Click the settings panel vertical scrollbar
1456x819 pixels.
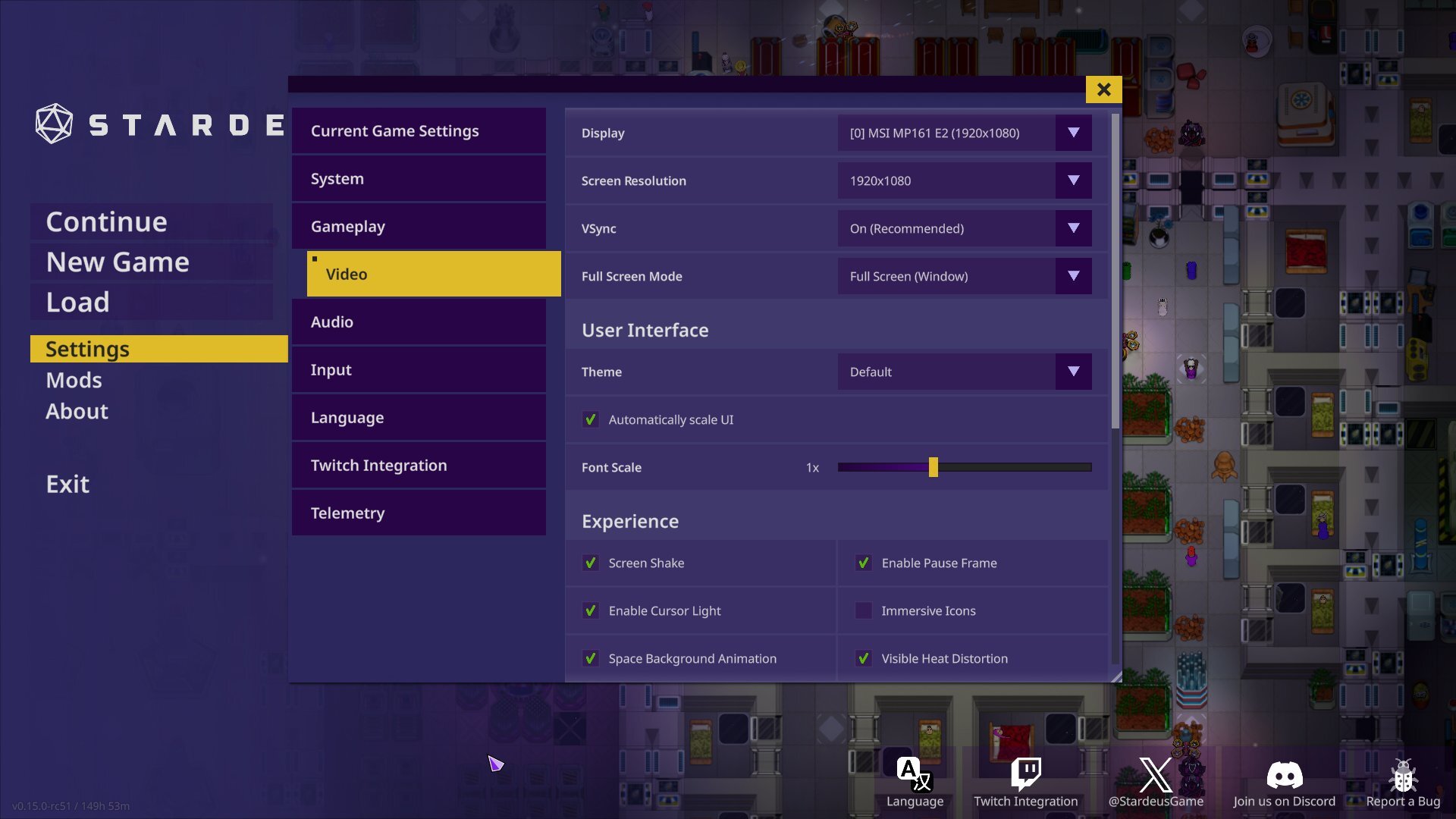[x=1115, y=271]
